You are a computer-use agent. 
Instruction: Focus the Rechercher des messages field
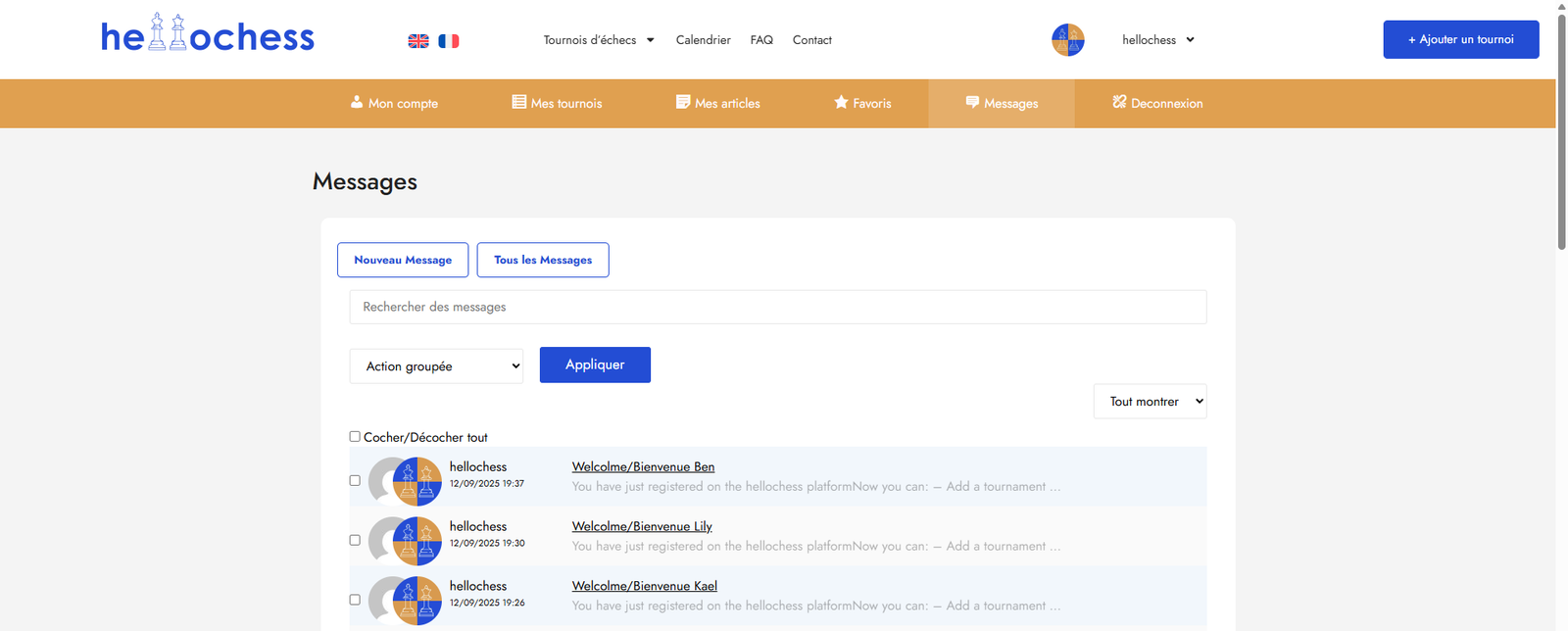tap(777, 307)
